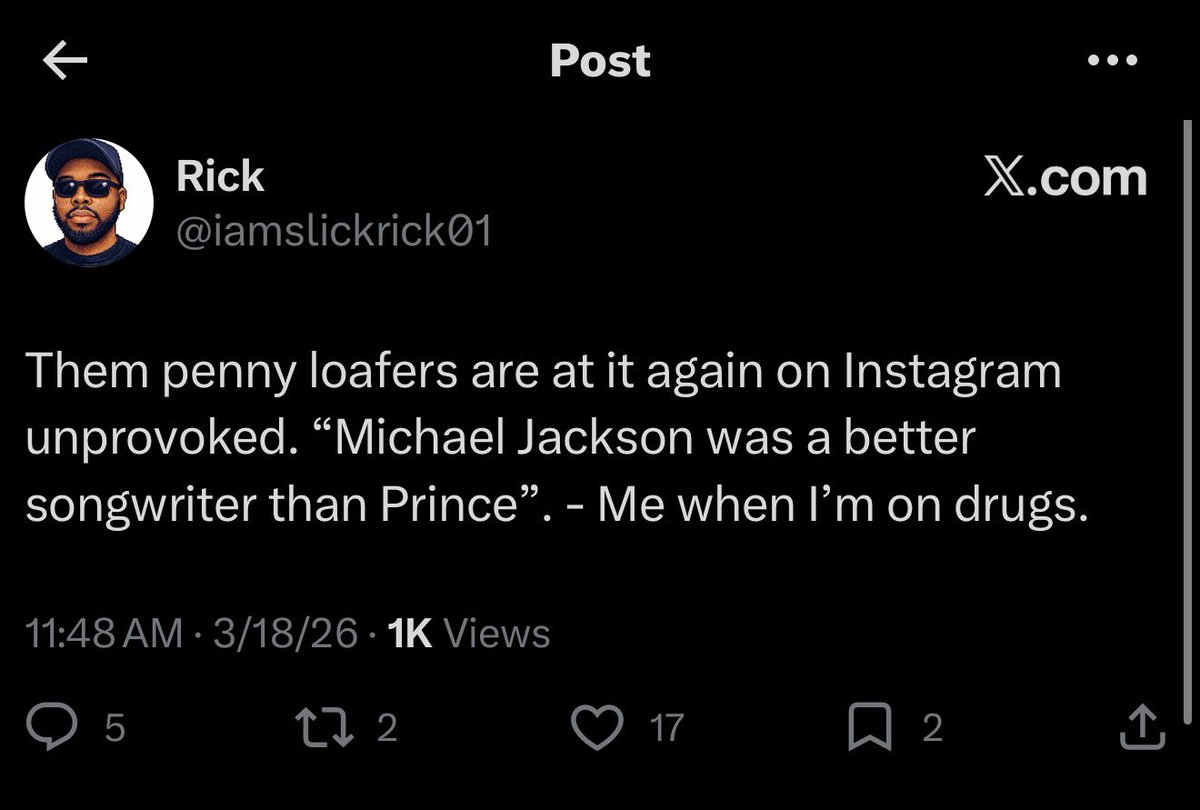Click the Post header title
Image resolution: width=1200 pixels, height=810 pixels.
tap(600, 61)
